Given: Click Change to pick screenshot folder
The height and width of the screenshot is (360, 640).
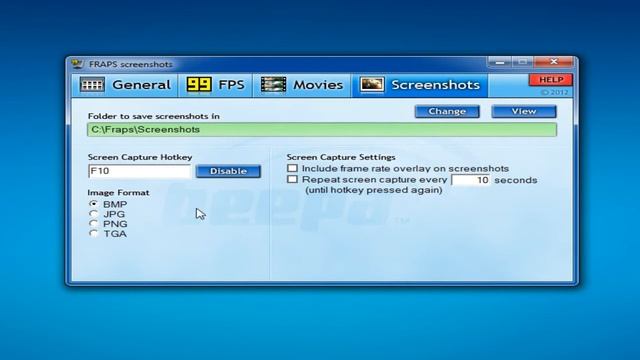Looking at the screenshot, I should click(447, 111).
